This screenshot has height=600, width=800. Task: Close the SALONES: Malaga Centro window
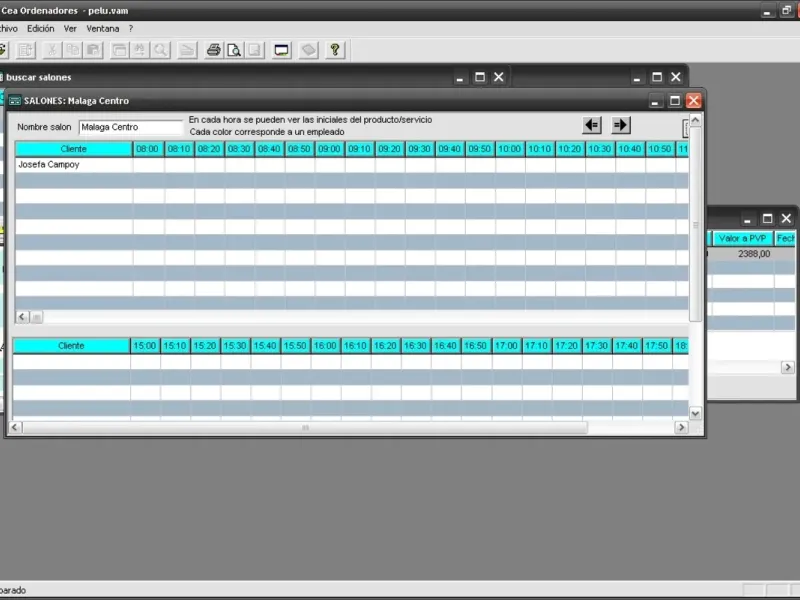point(693,101)
